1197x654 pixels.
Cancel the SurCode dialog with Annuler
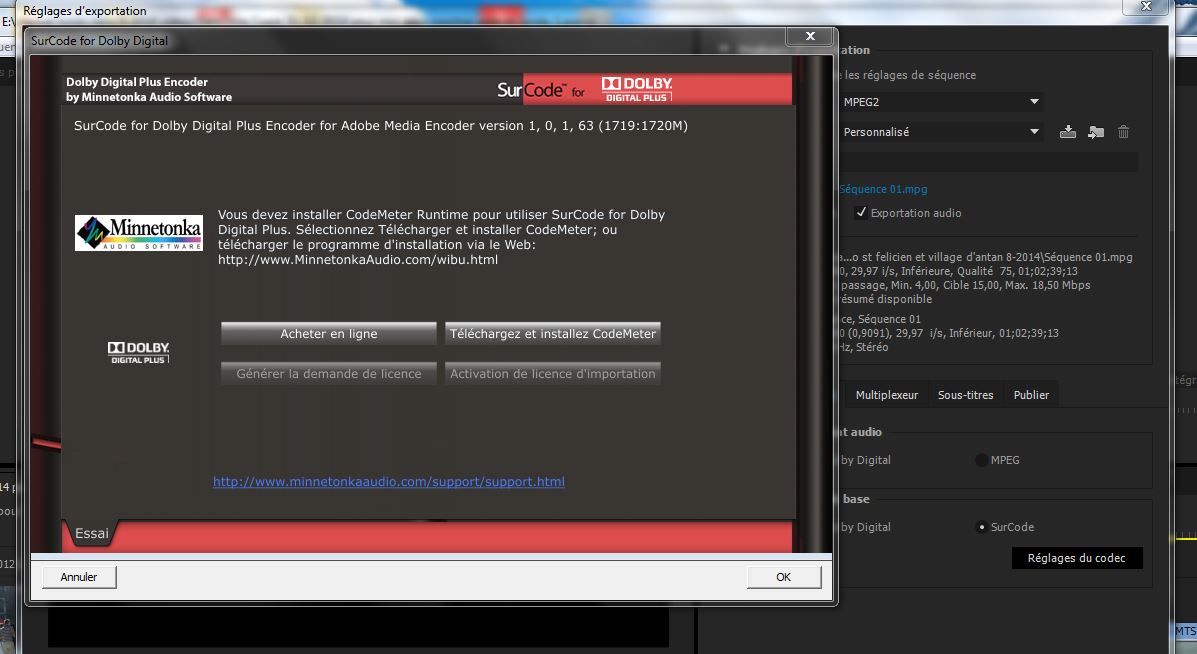(x=79, y=577)
